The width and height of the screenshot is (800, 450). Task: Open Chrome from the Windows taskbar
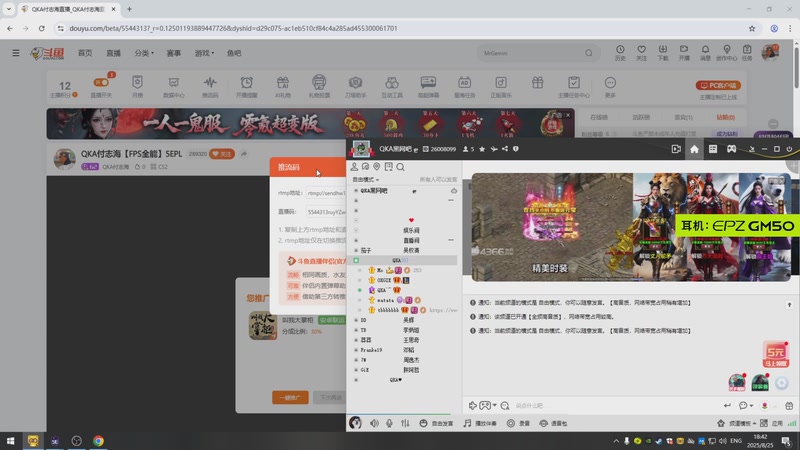click(x=98, y=441)
